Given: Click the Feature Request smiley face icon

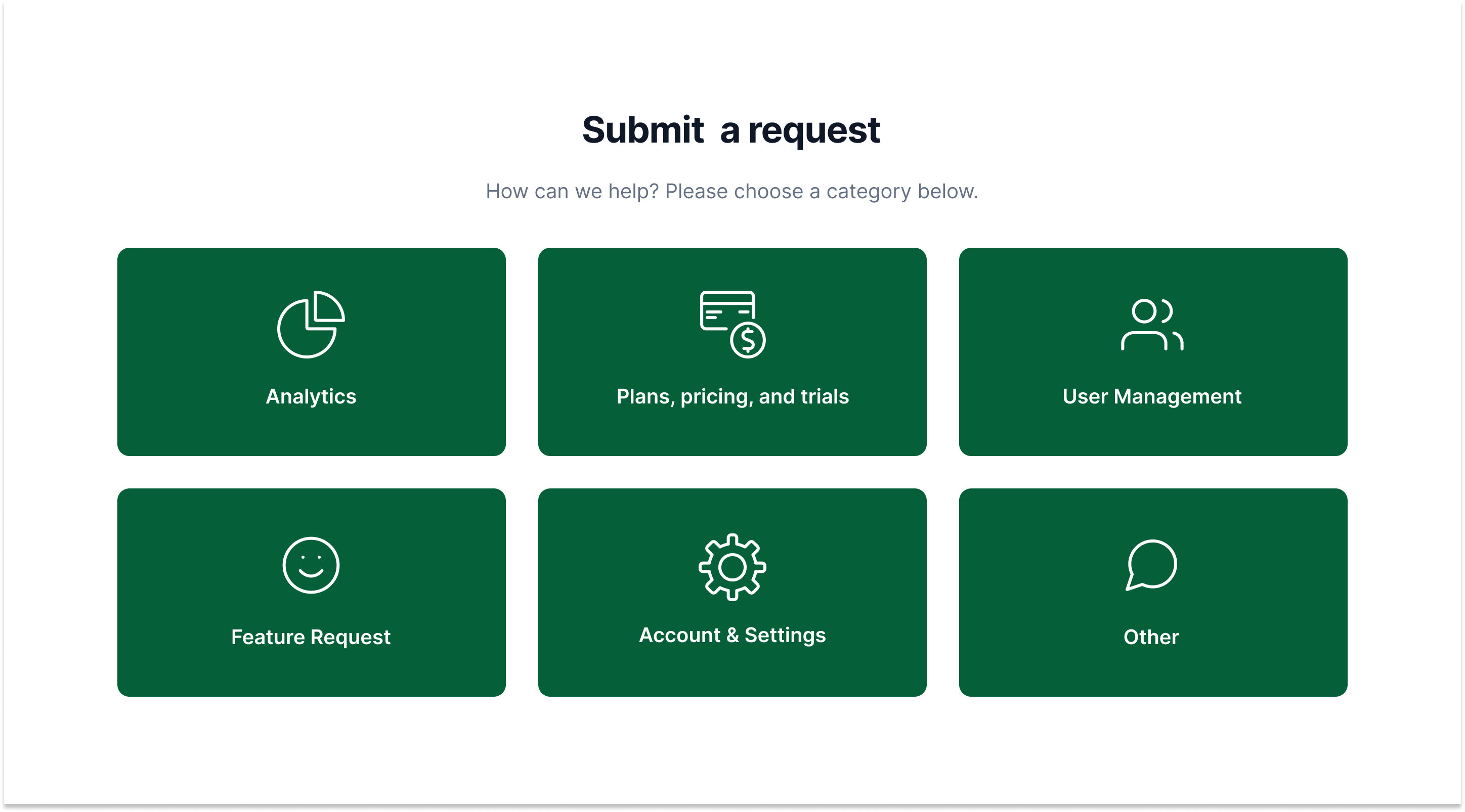Looking at the screenshot, I should (311, 565).
